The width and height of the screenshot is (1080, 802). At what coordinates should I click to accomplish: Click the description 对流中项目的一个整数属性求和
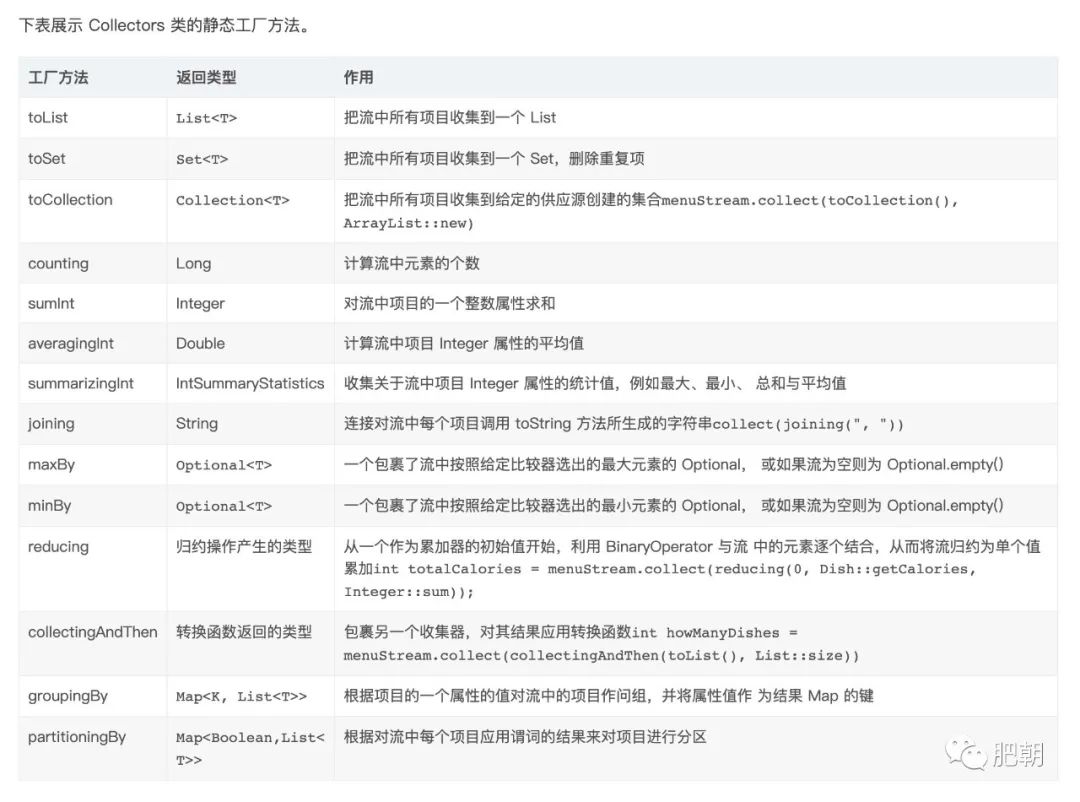pyautogui.click(x=449, y=303)
